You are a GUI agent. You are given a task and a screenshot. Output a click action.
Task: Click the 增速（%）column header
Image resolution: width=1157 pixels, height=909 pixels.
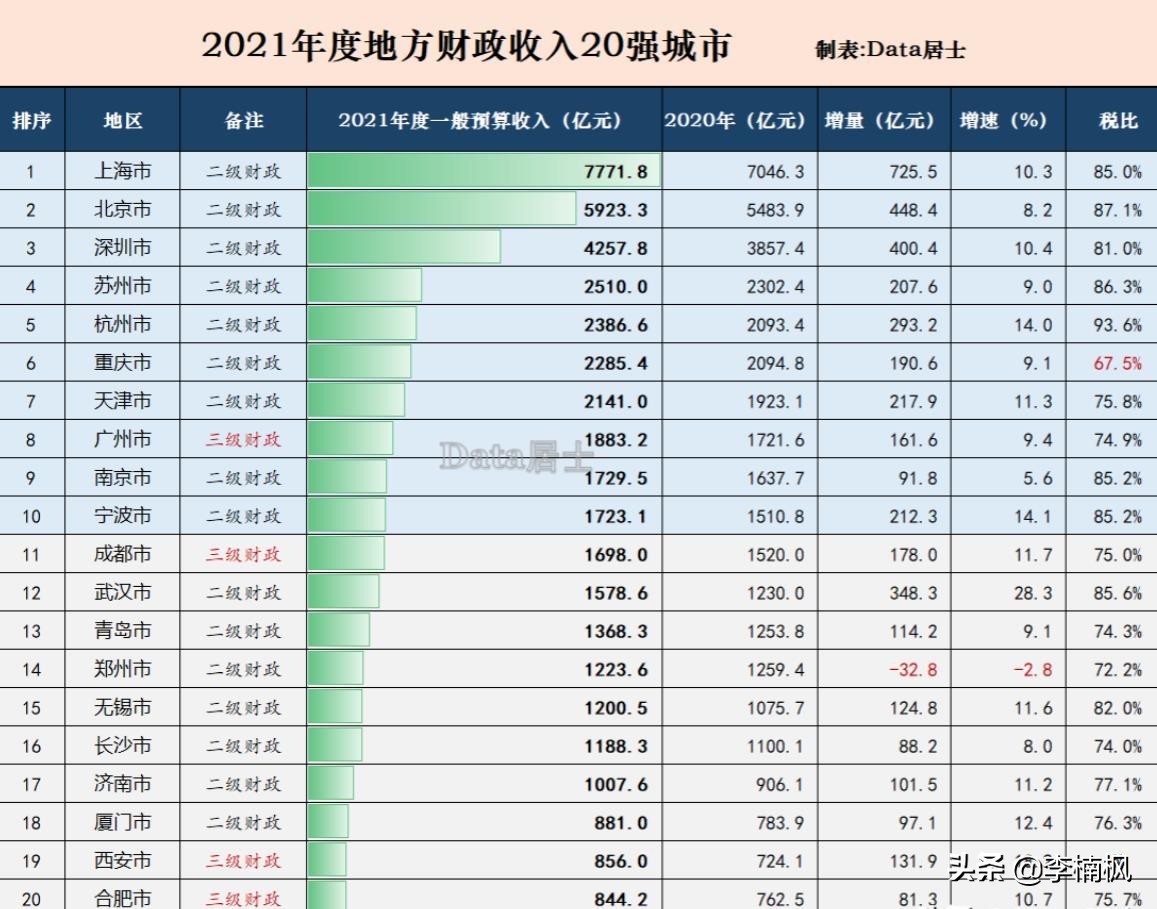(x=1003, y=120)
